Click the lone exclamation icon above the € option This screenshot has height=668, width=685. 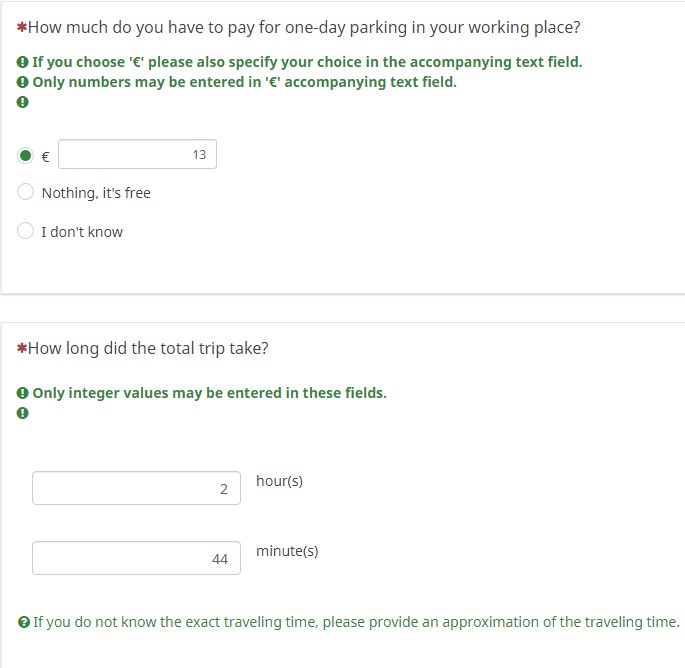[22, 102]
